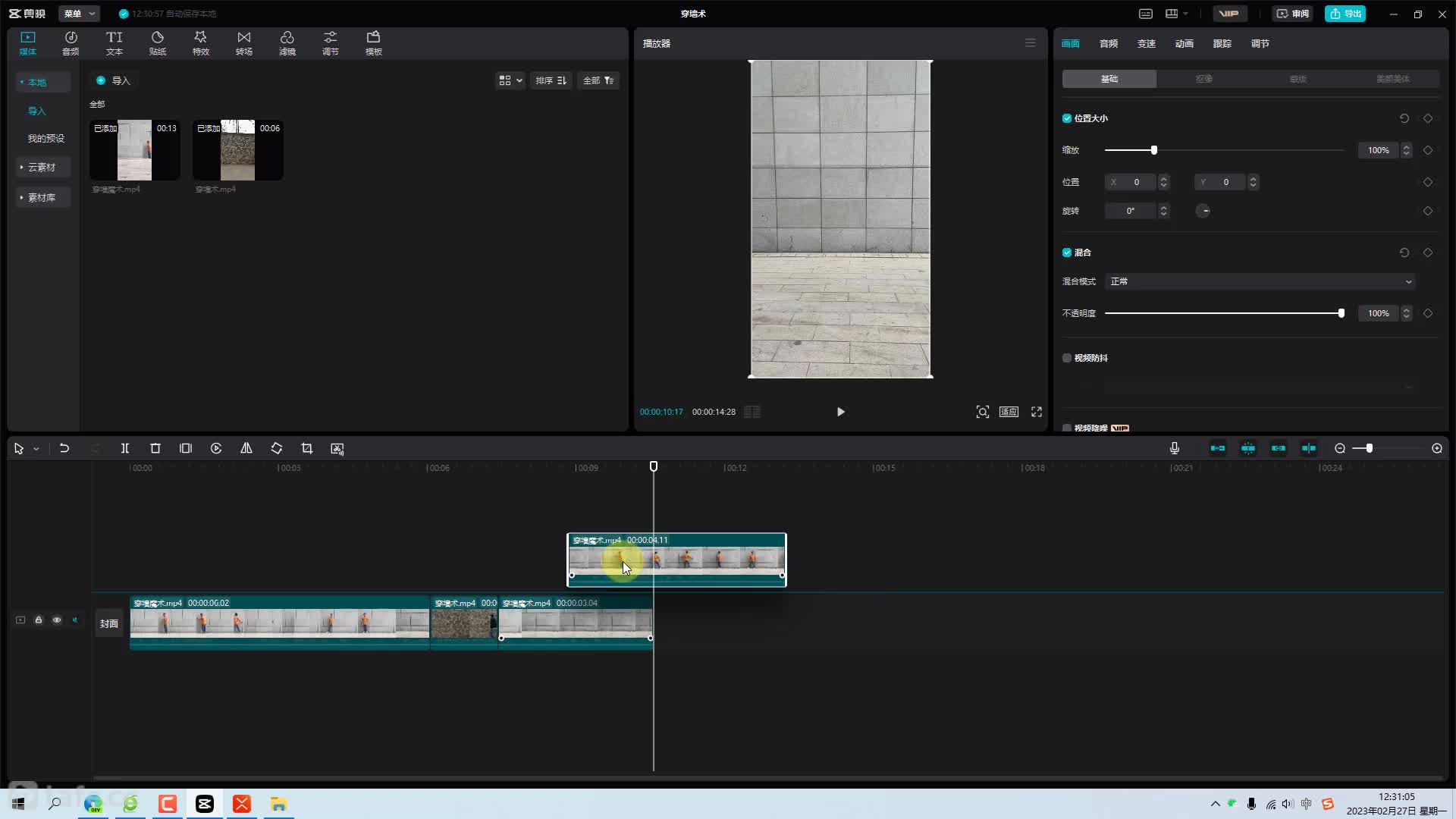Toggle main track lock icon
Image resolution: width=1456 pixels, height=819 pixels.
pyautogui.click(x=39, y=620)
